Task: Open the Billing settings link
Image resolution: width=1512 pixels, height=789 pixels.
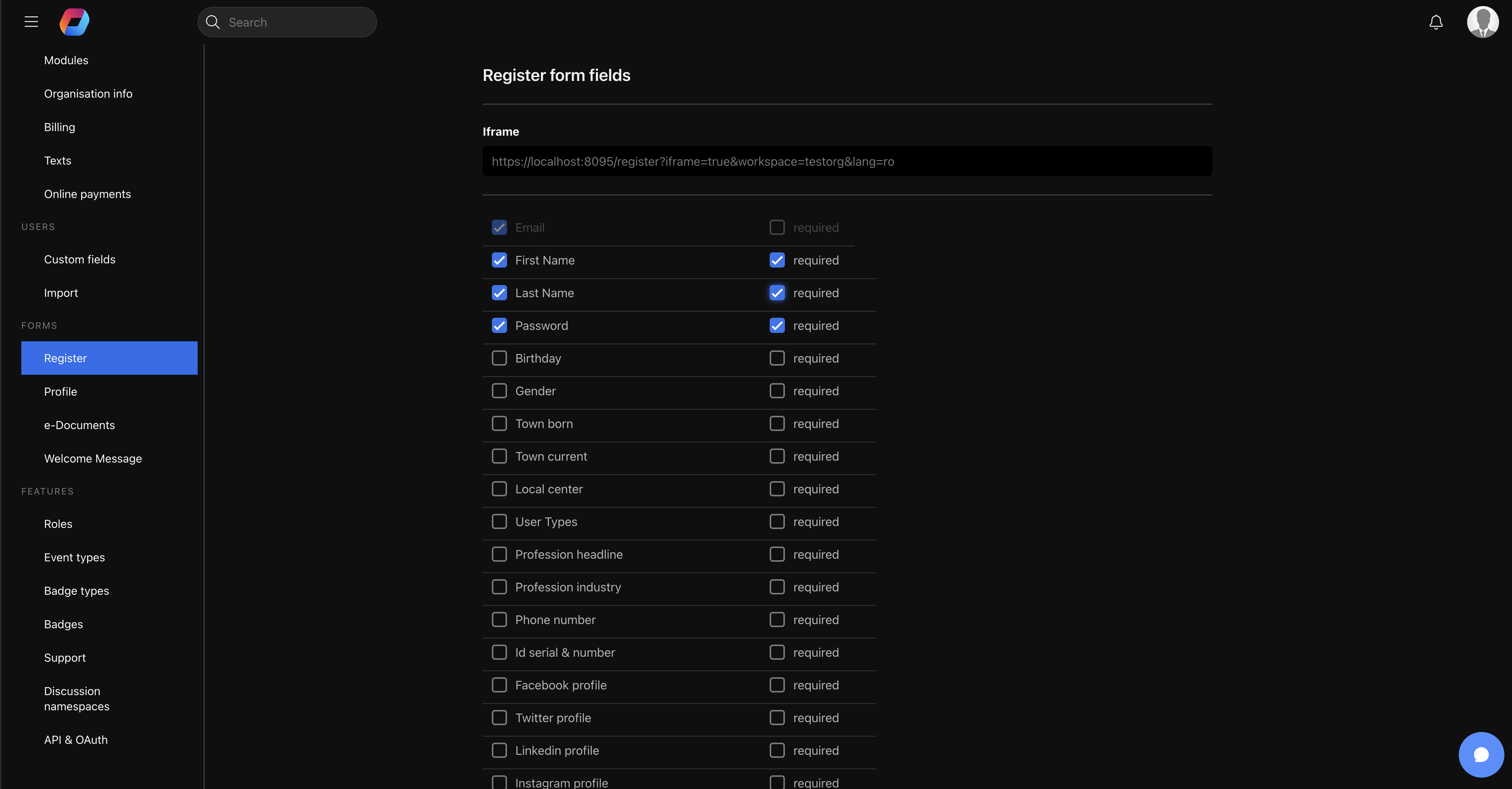Action: coord(59,127)
